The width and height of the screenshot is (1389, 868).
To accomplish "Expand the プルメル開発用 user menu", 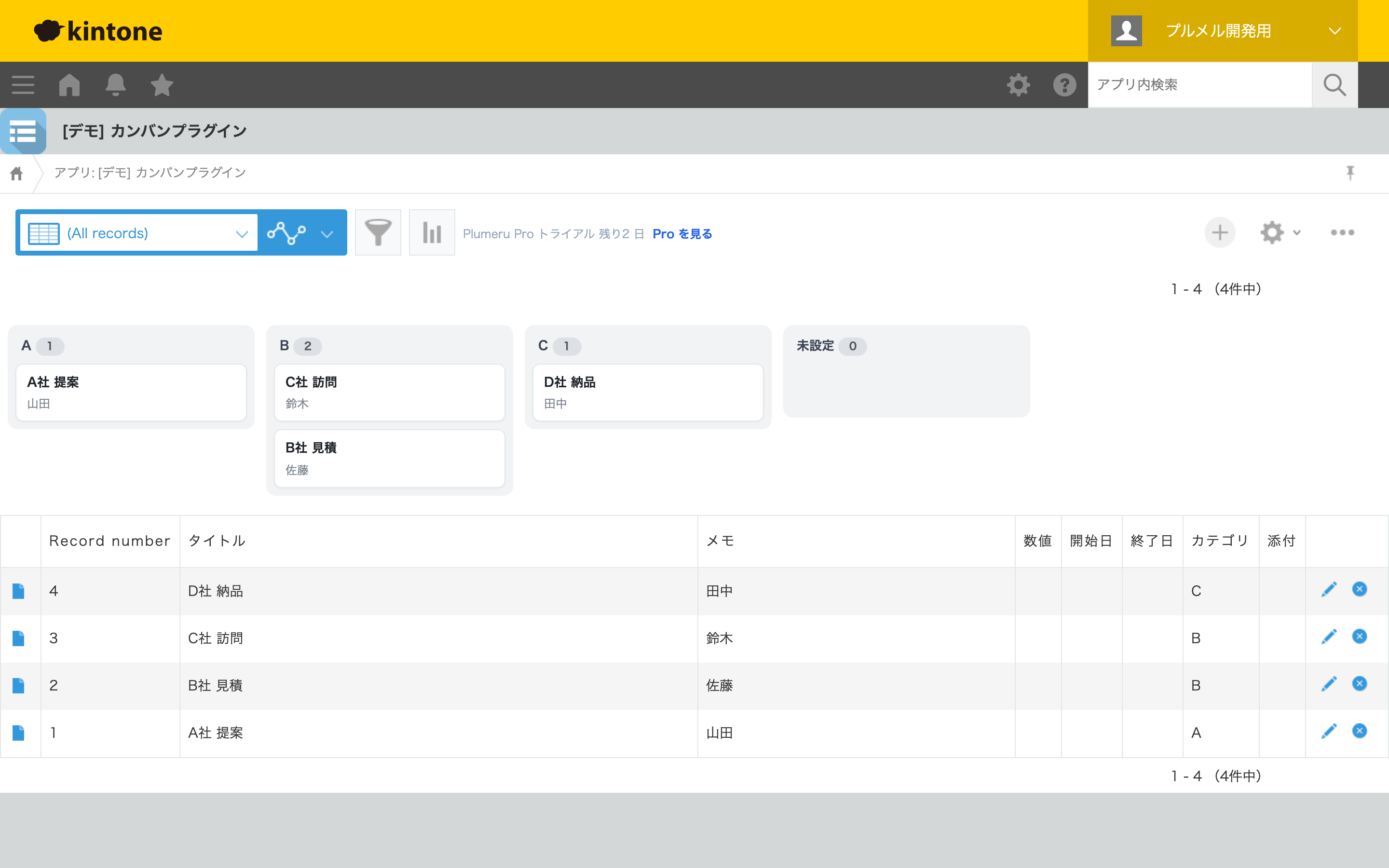I will point(1223,31).
